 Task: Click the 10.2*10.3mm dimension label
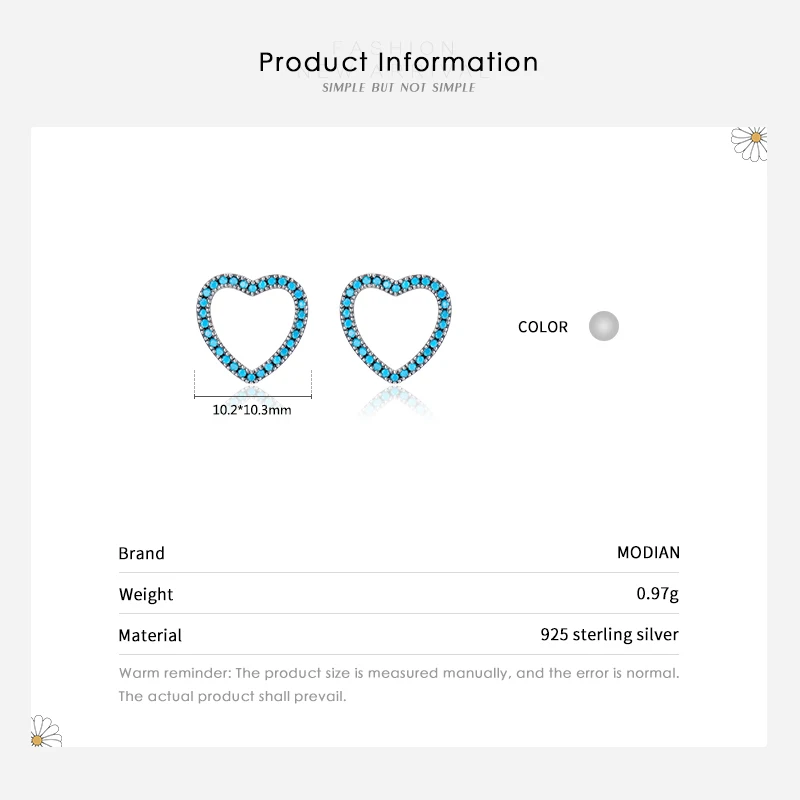pyautogui.click(x=252, y=409)
